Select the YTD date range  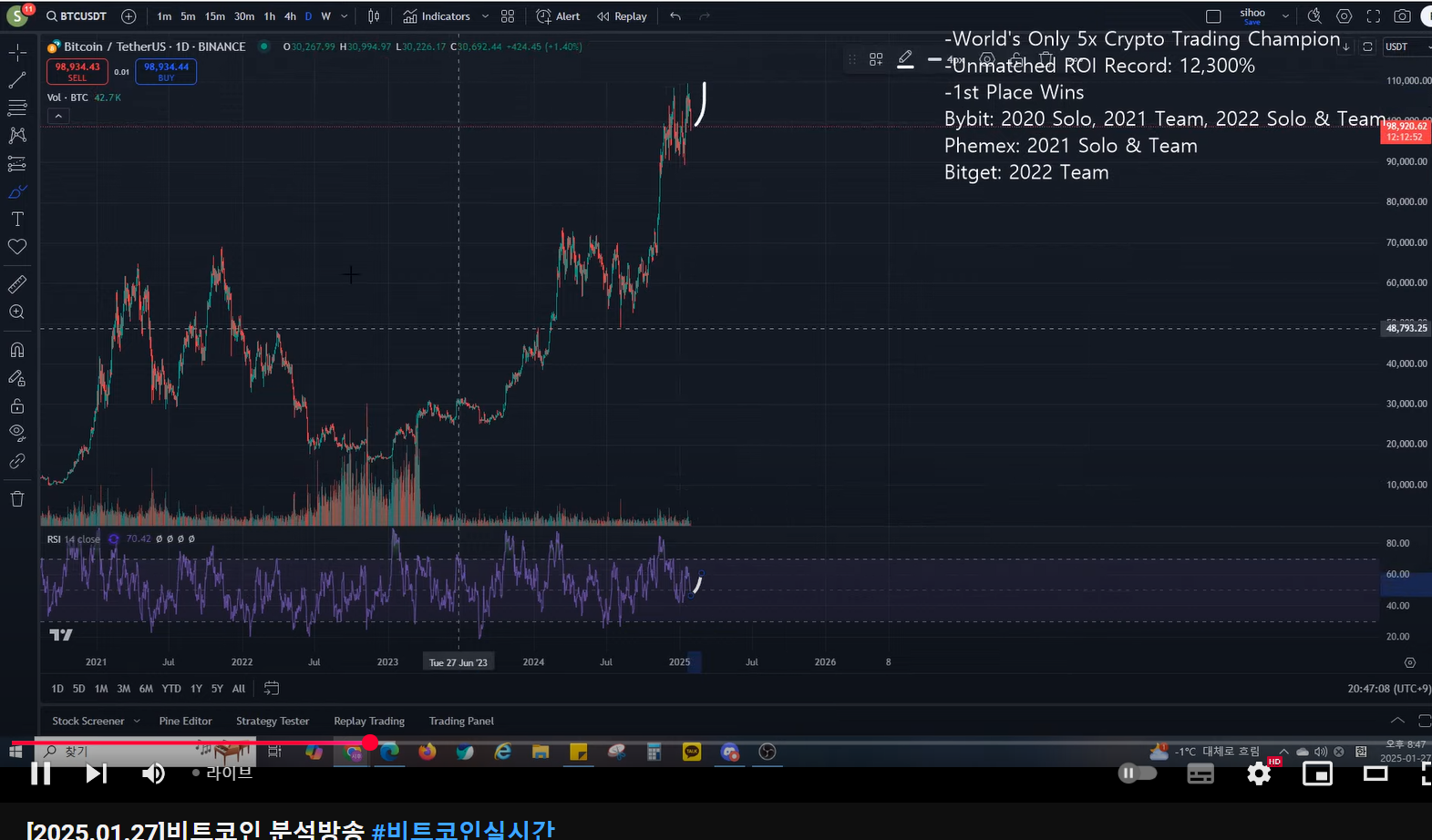pyautogui.click(x=171, y=689)
